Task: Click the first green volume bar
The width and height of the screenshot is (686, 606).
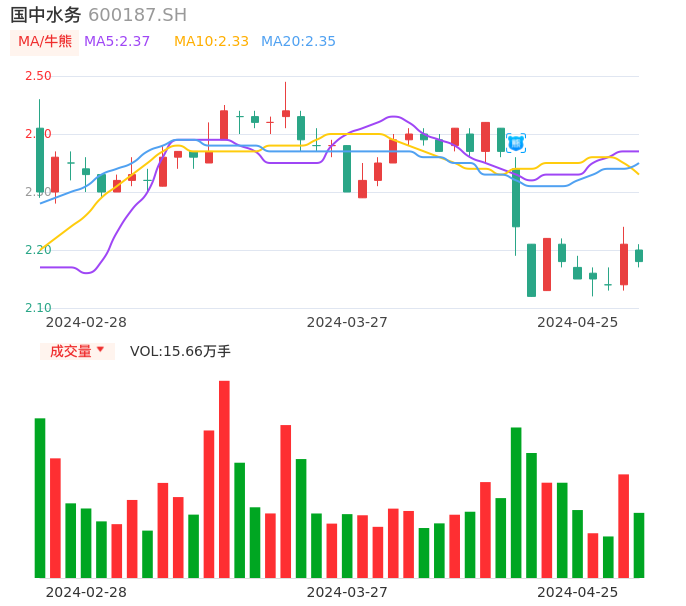Action: coord(40,498)
